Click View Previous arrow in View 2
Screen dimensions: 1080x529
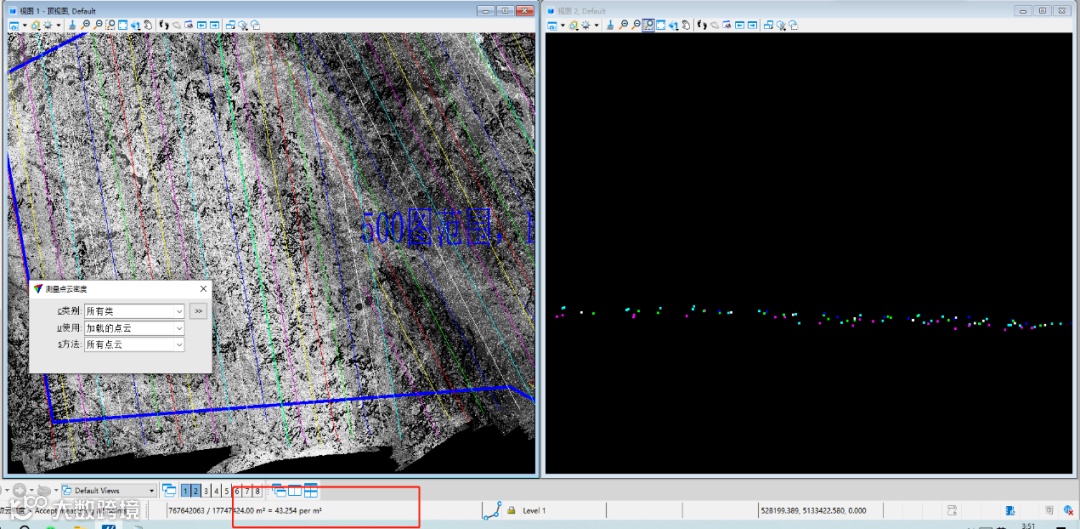click(x=740, y=25)
